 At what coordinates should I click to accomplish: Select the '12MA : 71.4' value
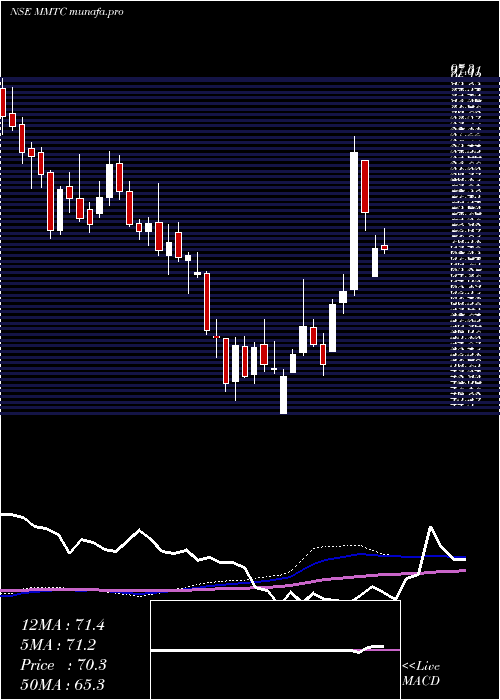(63, 625)
